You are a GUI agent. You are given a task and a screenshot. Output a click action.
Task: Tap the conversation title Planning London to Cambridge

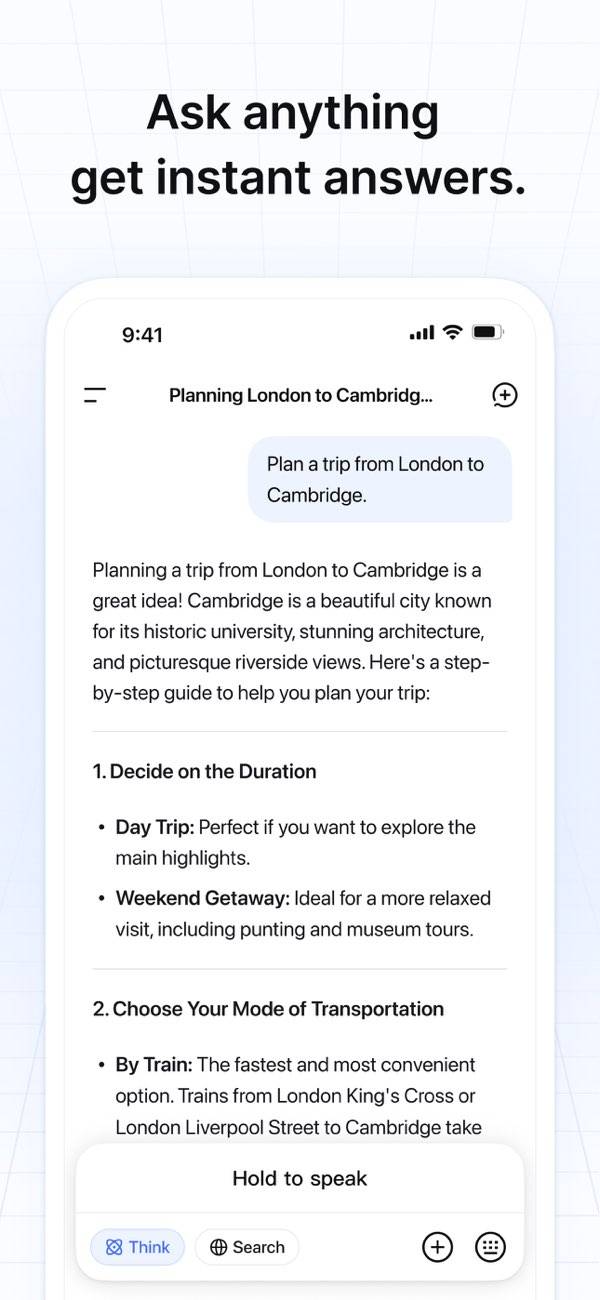click(x=300, y=395)
